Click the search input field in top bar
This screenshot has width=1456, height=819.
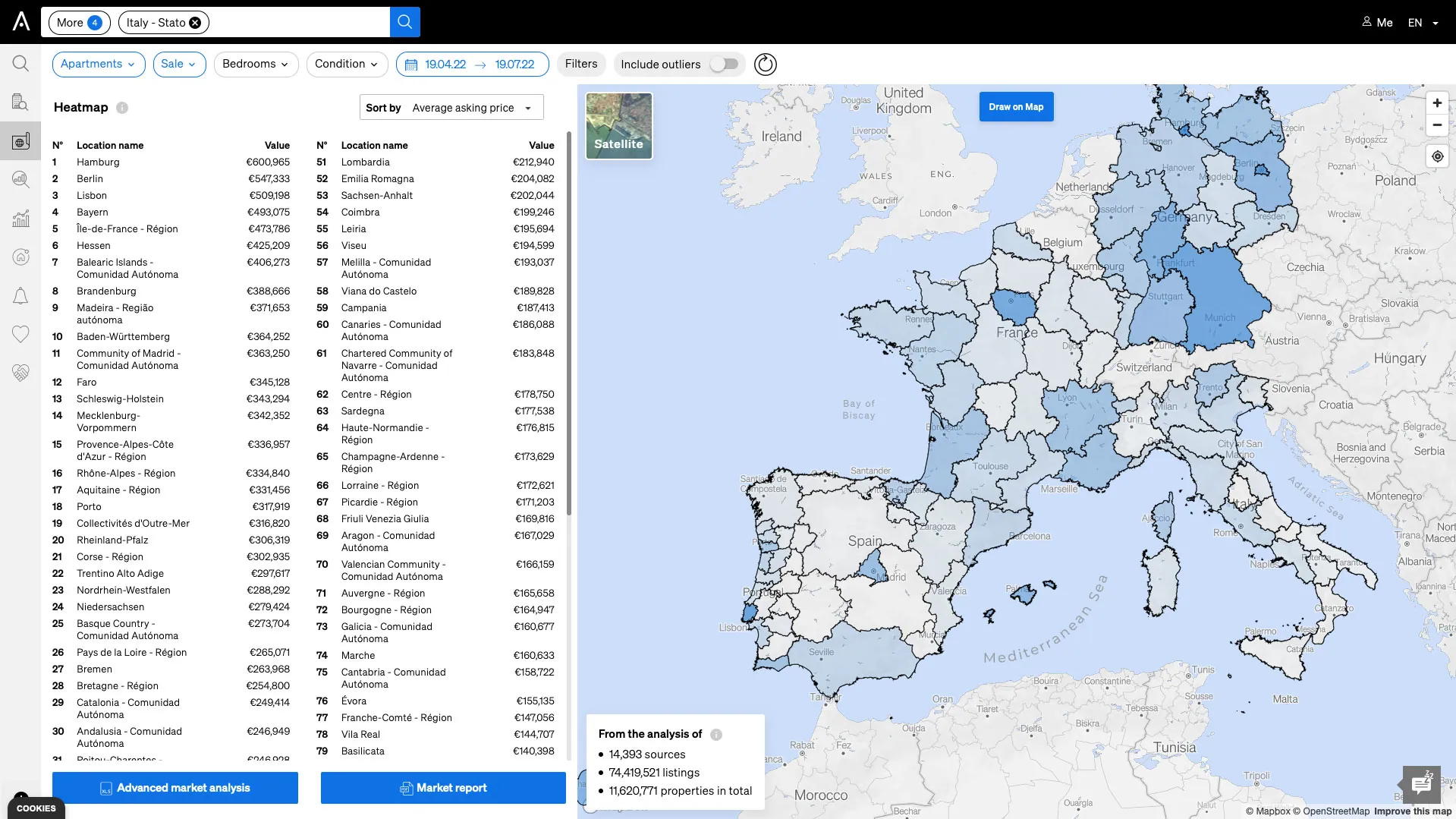[x=300, y=23]
